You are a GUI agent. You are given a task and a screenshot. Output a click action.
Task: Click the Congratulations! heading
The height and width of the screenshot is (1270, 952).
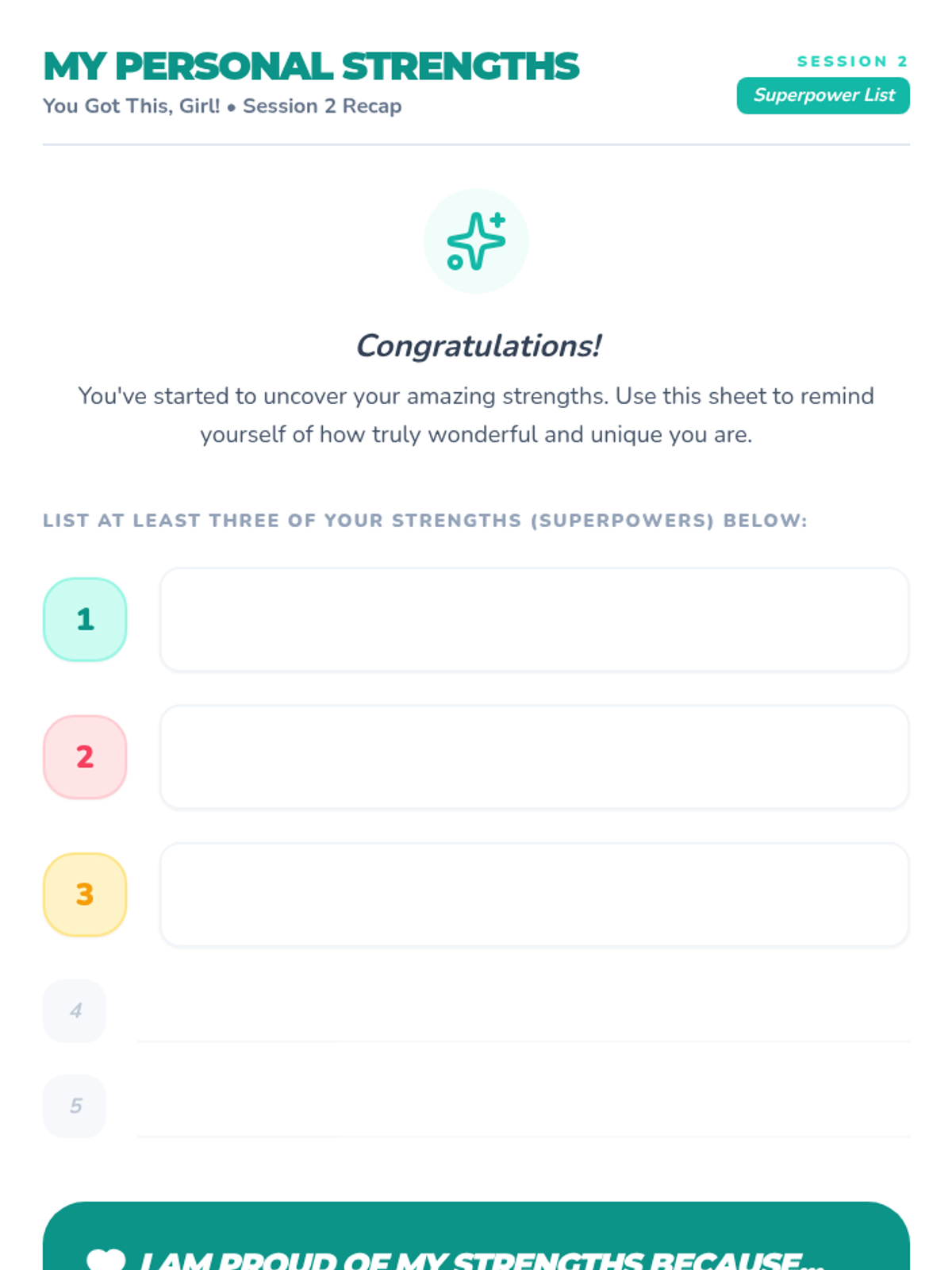point(478,346)
